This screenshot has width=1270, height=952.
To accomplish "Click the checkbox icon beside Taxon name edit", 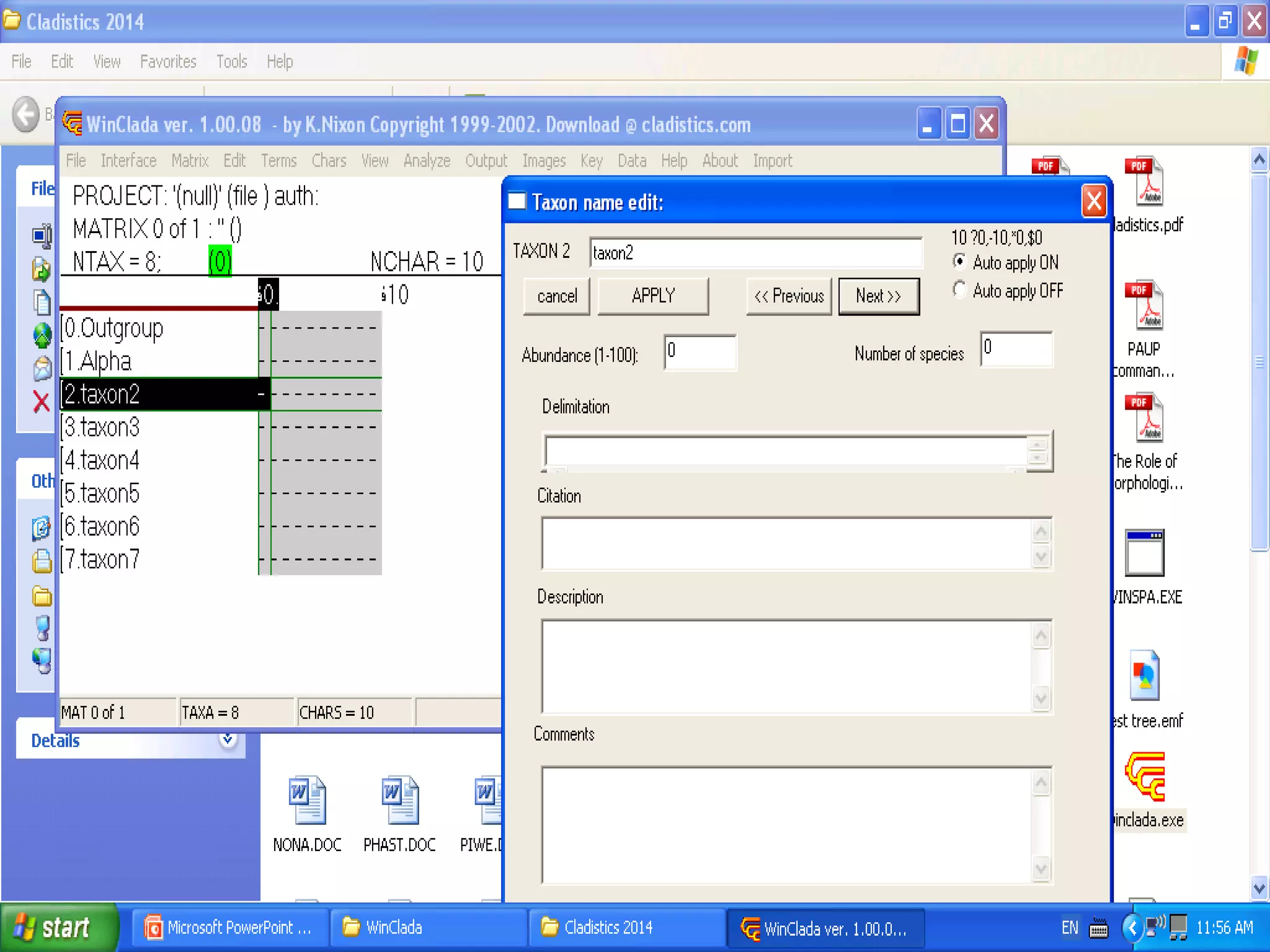I will point(517,201).
